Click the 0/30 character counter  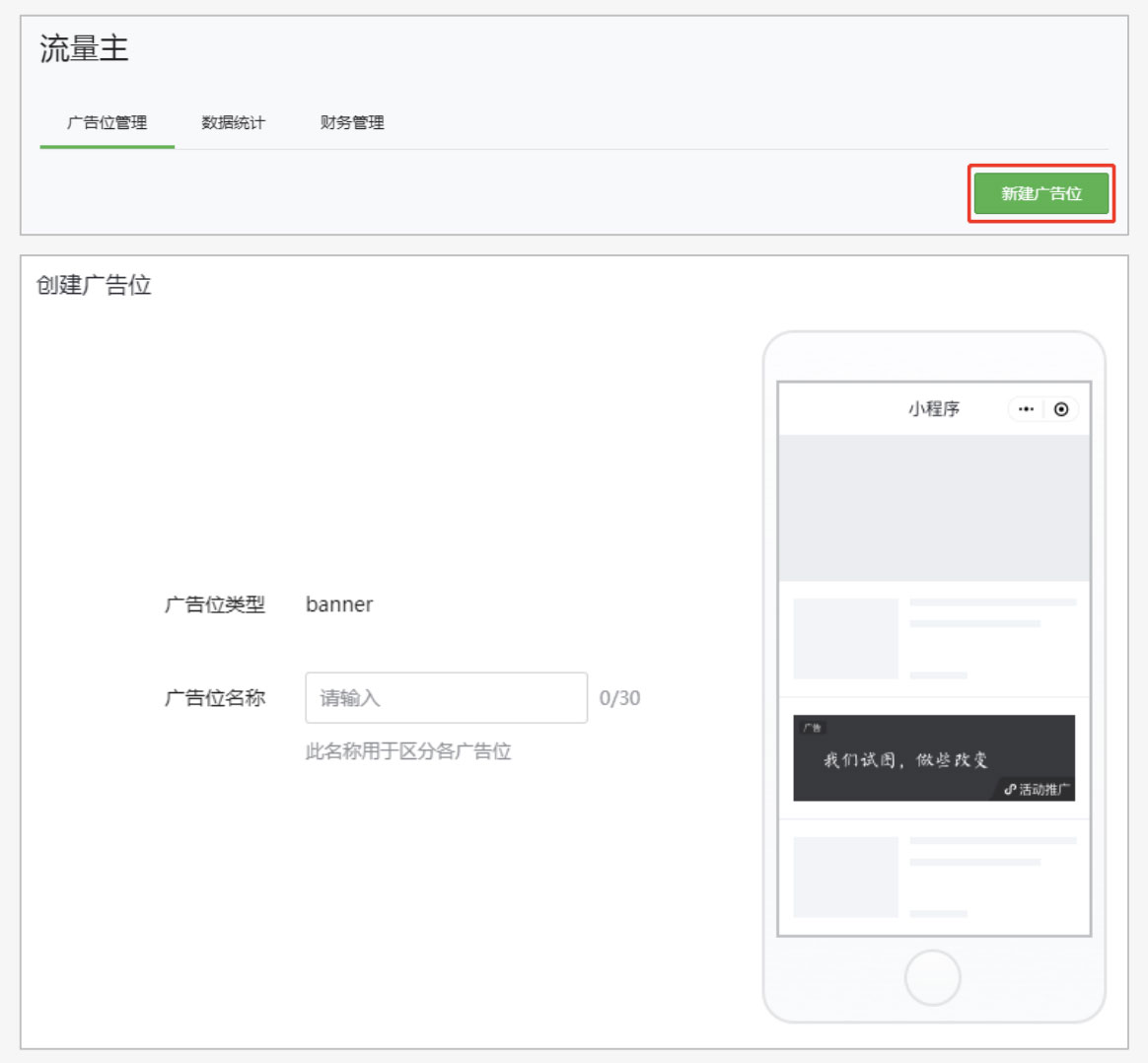[x=619, y=698]
